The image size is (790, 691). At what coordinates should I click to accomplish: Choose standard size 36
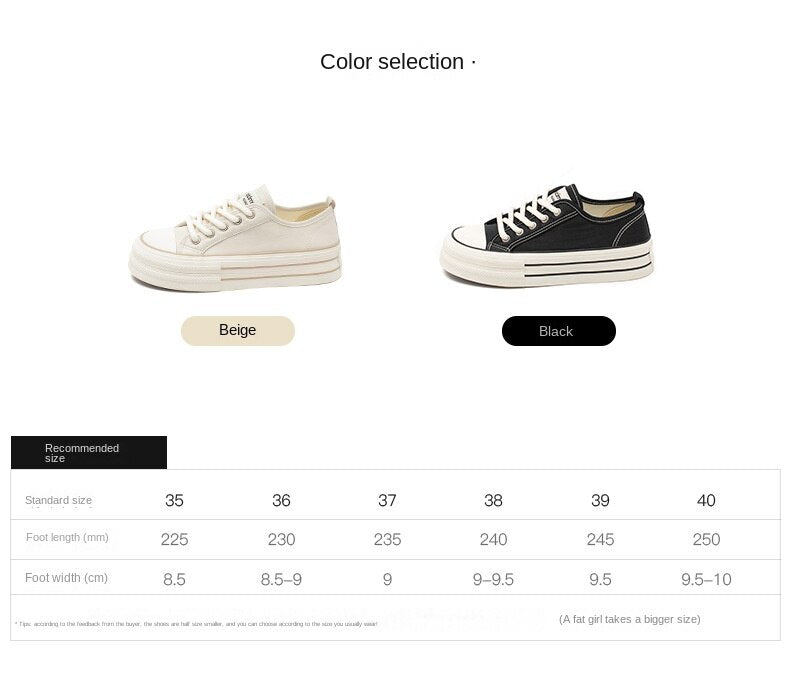[x=281, y=500]
